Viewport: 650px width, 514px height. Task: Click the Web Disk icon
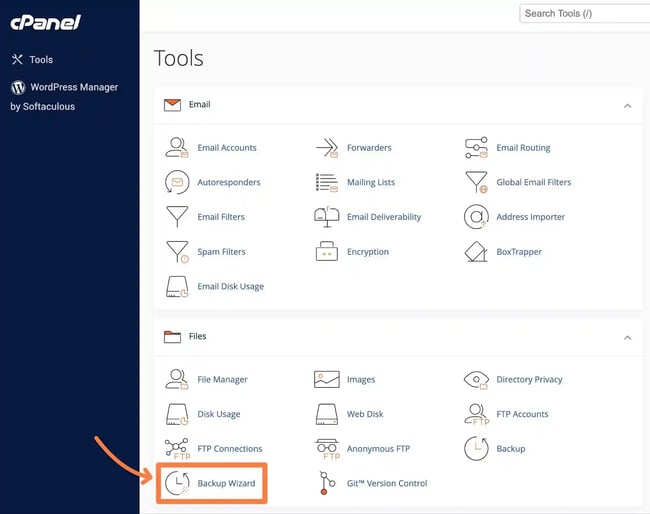[x=326, y=414]
